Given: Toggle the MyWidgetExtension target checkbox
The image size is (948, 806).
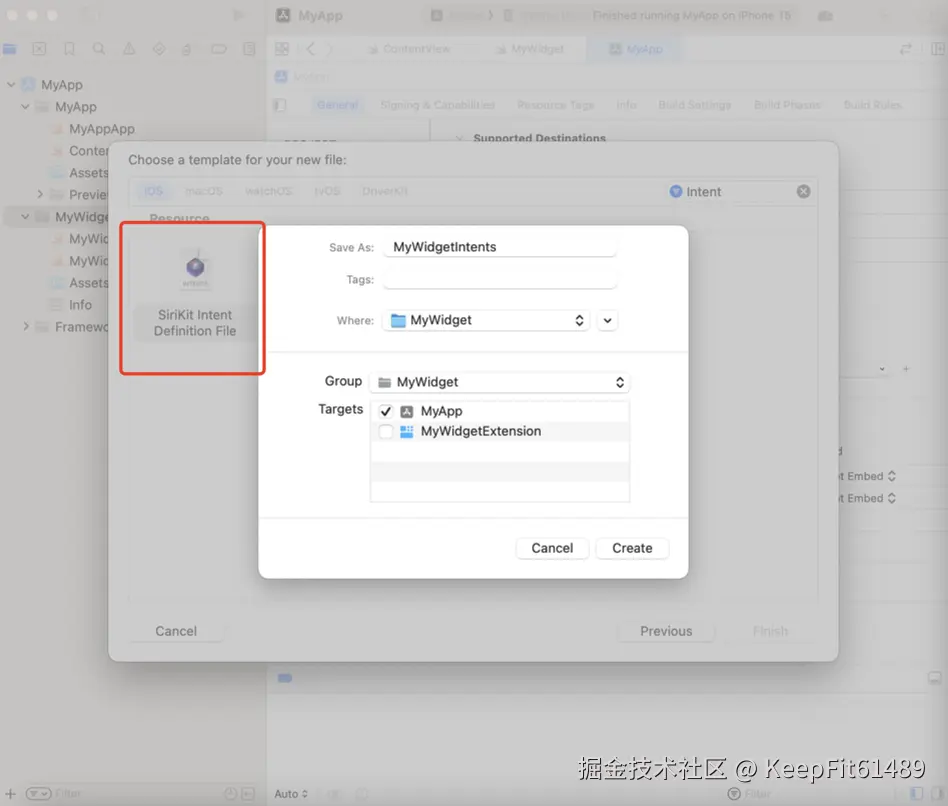Looking at the screenshot, I should click(x=386, y=432).
